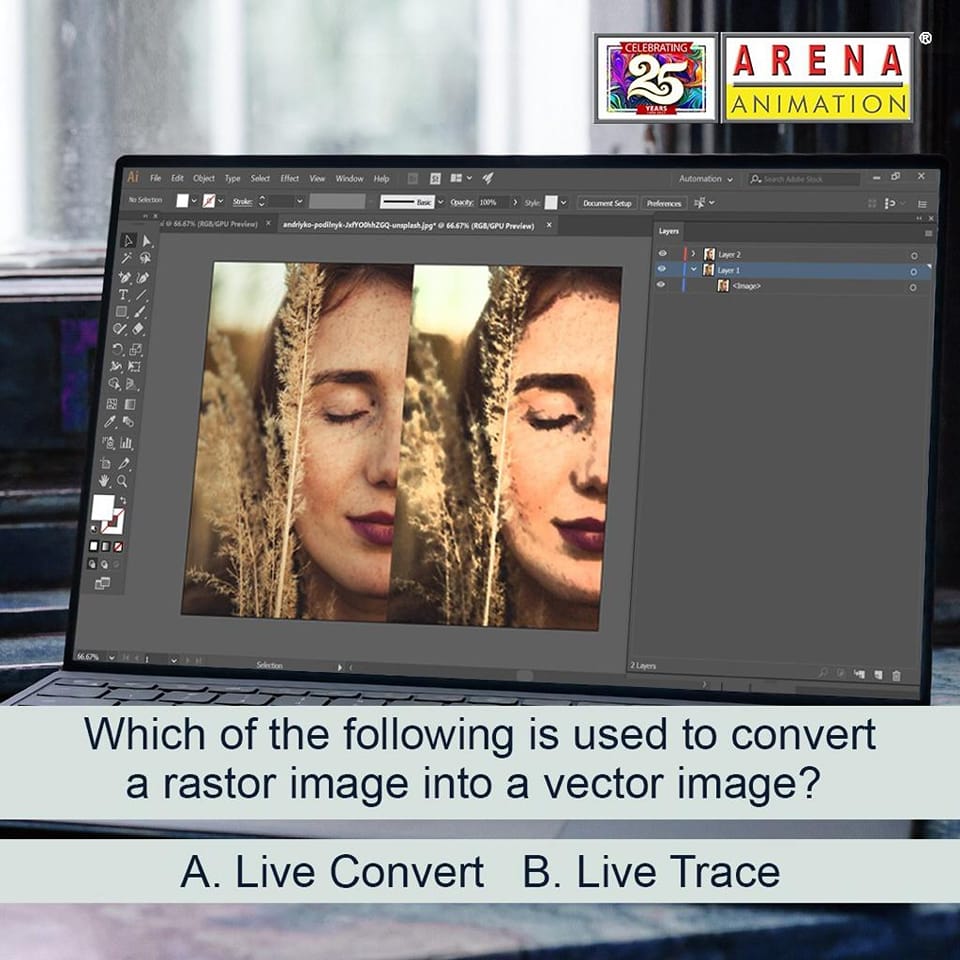Select the Rectangle tool

(x=122, y=312)
